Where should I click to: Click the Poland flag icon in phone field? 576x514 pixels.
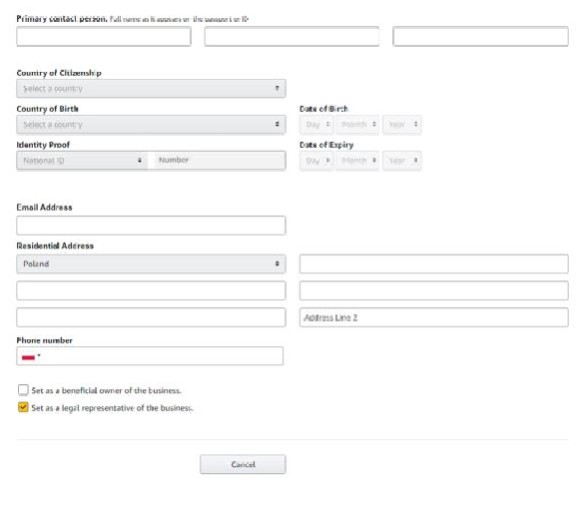[x=28, y=357]
